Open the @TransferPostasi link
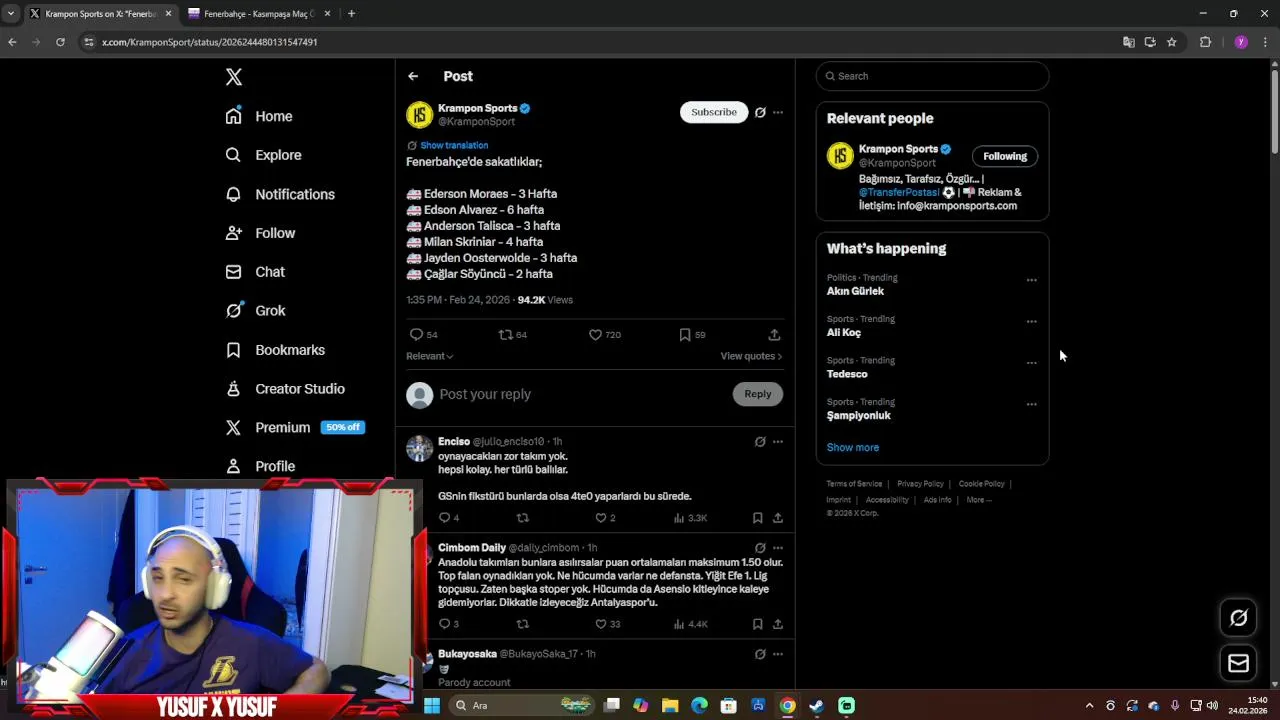The image size is (1280, 720). pos(898,192)
